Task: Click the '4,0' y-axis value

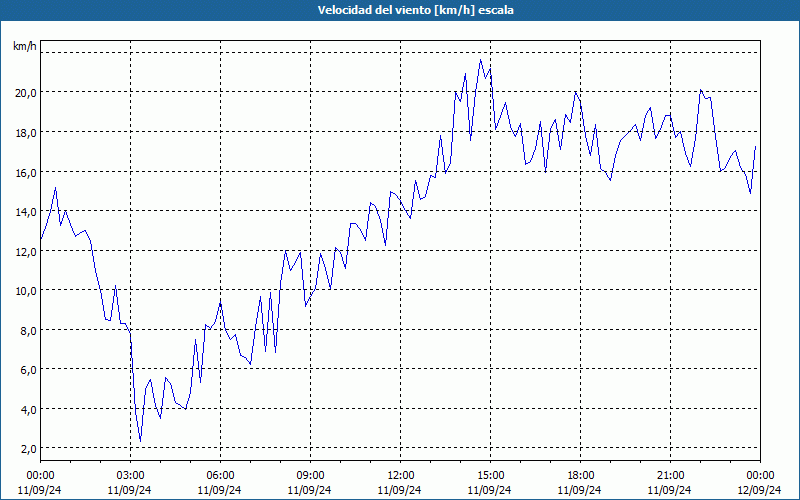Action: [x=28, y=410]
